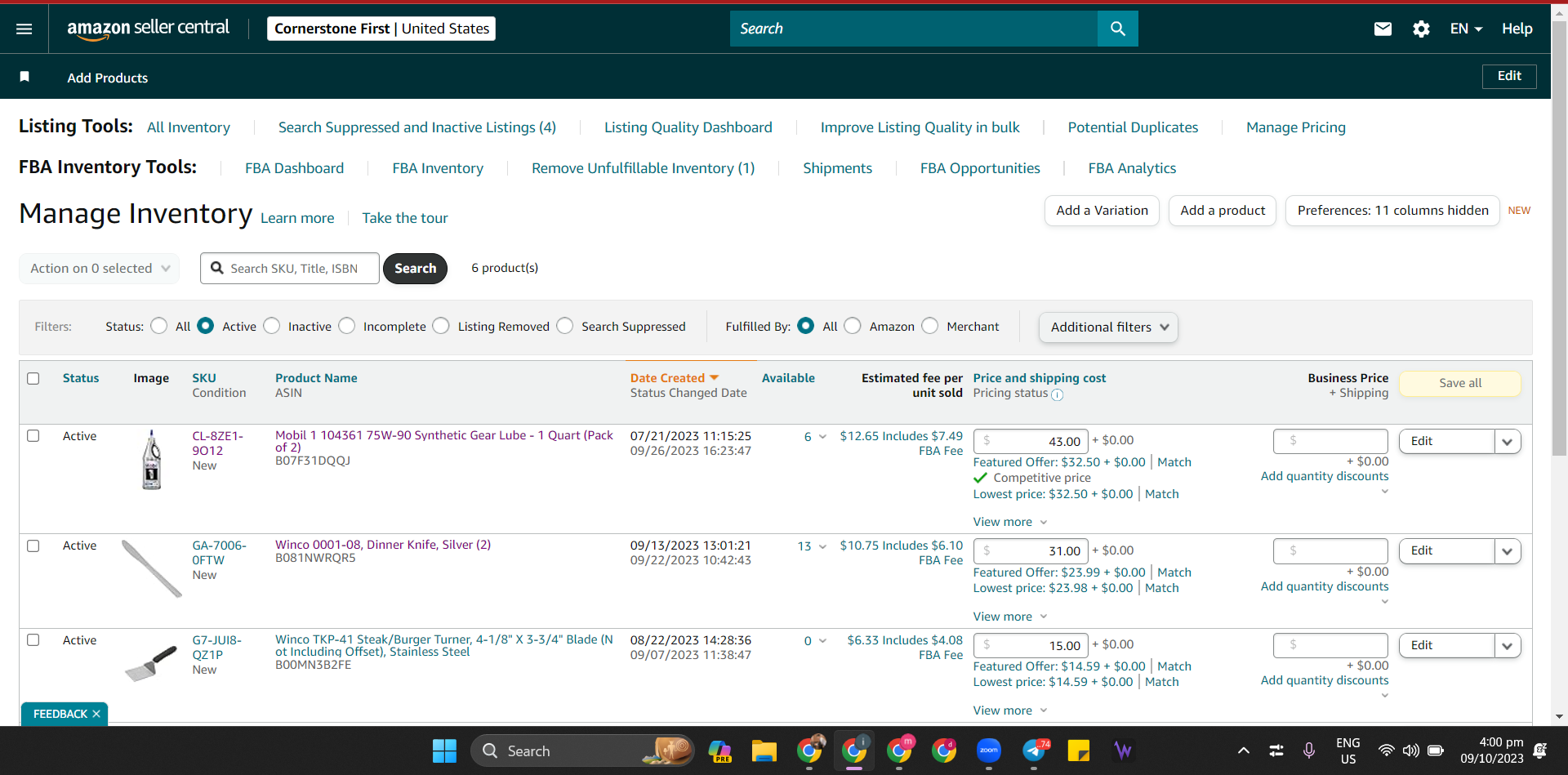
Task: Go to the Listing Quality Dashboard
Action: coord(688,127)
